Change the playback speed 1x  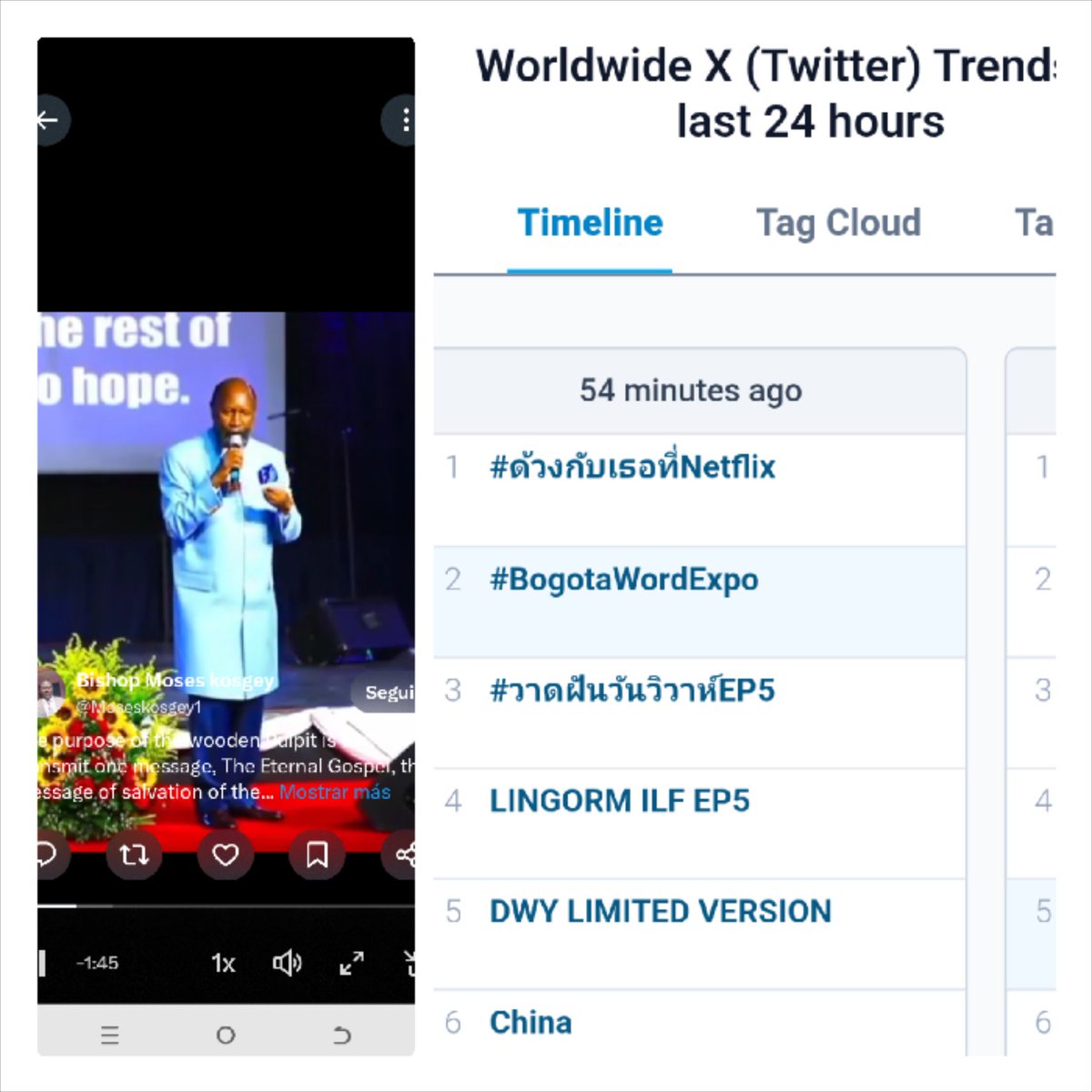223,963
